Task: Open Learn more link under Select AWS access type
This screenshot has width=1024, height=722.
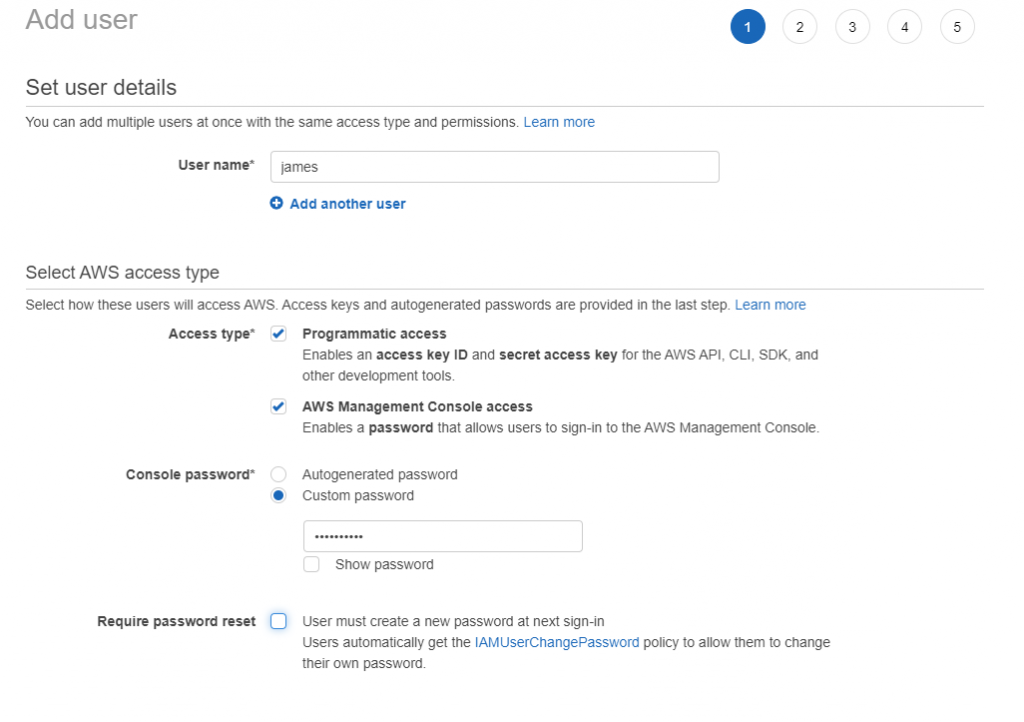Action: click(770, 305)
